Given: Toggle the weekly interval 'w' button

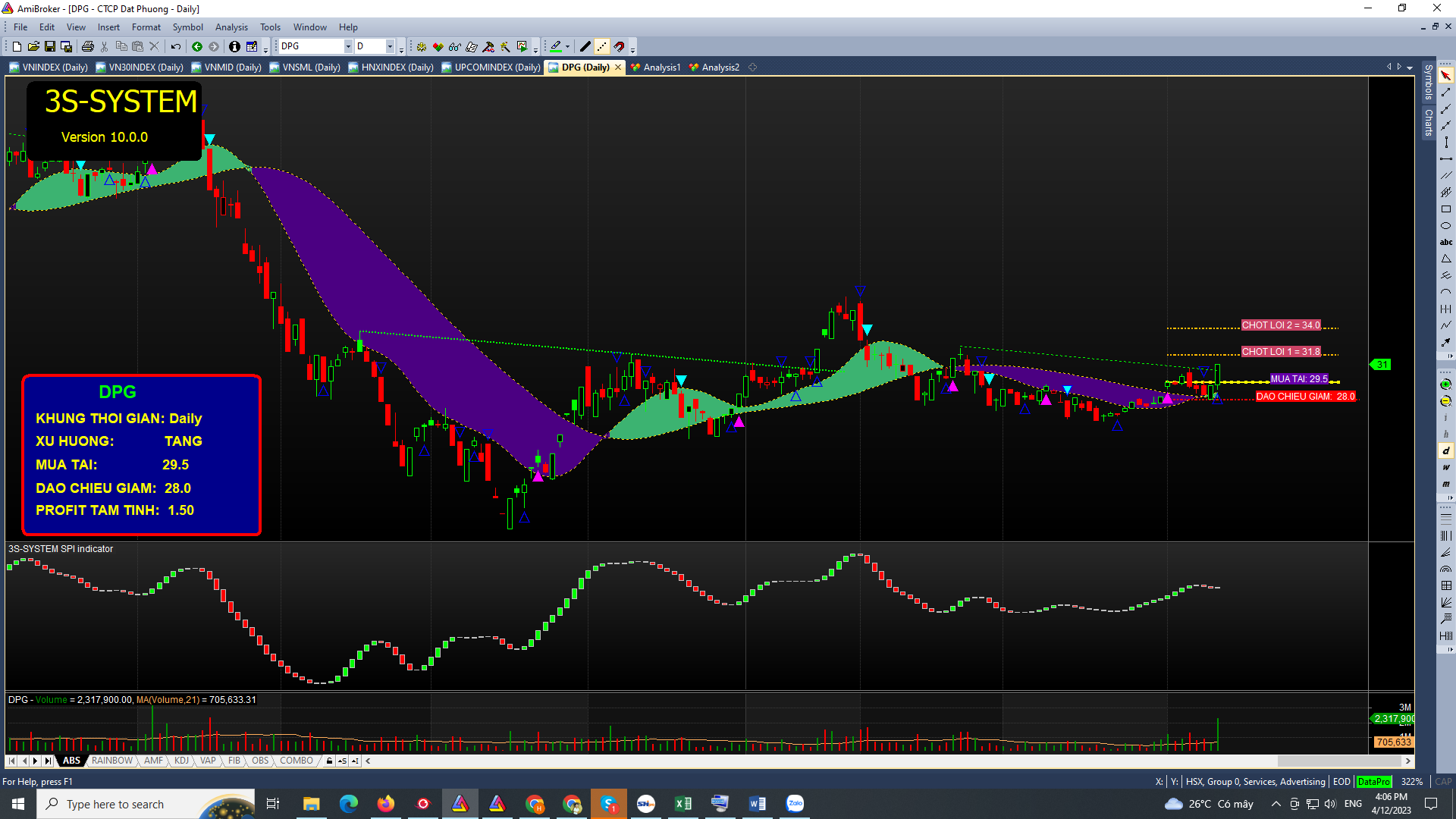Looking at the screenshot, I should click(x=1445, y=467).
